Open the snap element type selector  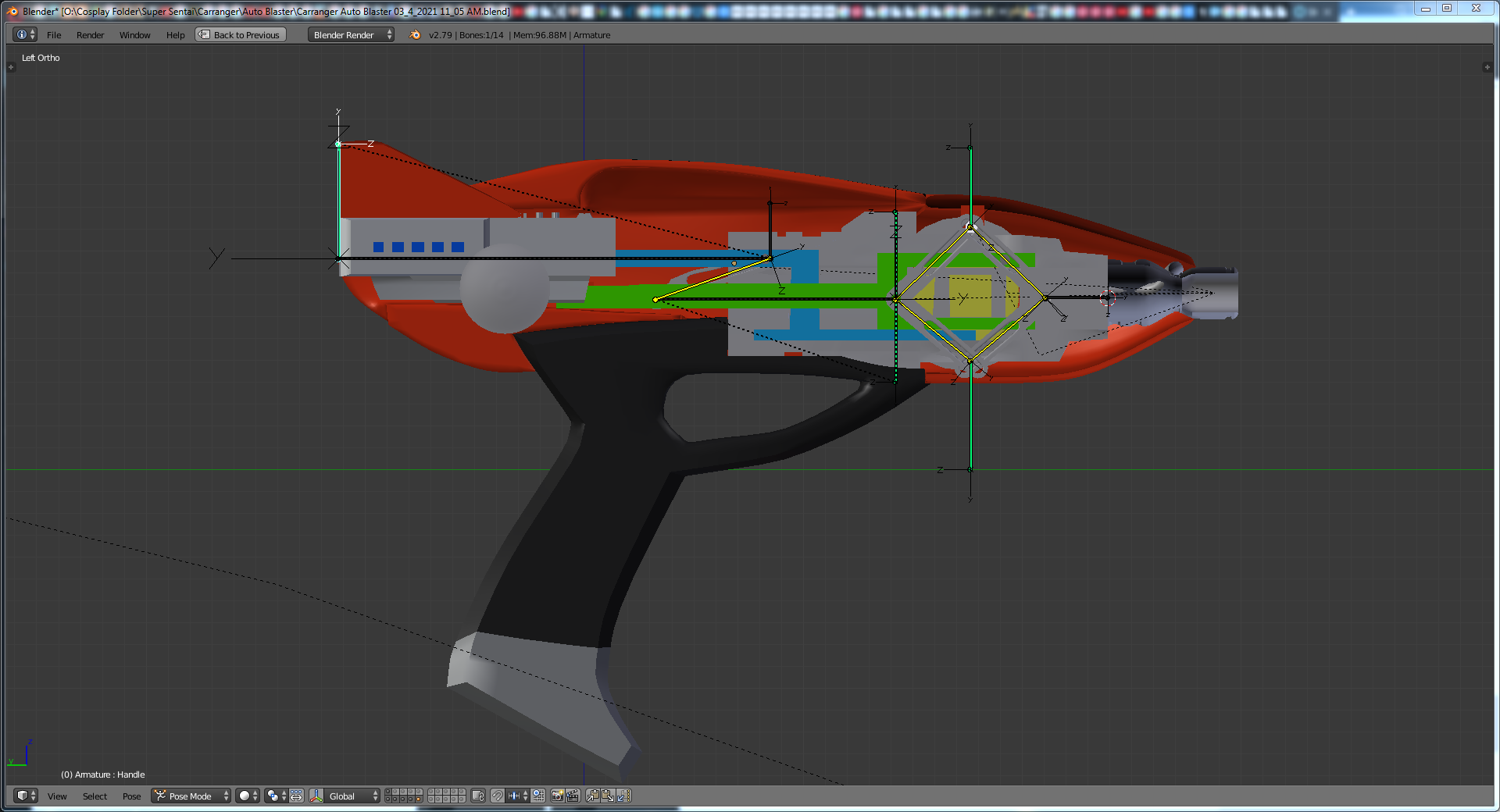(518, 796)
